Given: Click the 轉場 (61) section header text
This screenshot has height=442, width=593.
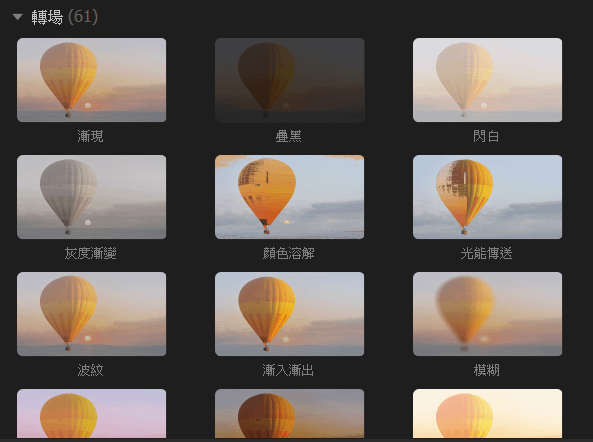Looking at the screenshot, I should point(64,17).
